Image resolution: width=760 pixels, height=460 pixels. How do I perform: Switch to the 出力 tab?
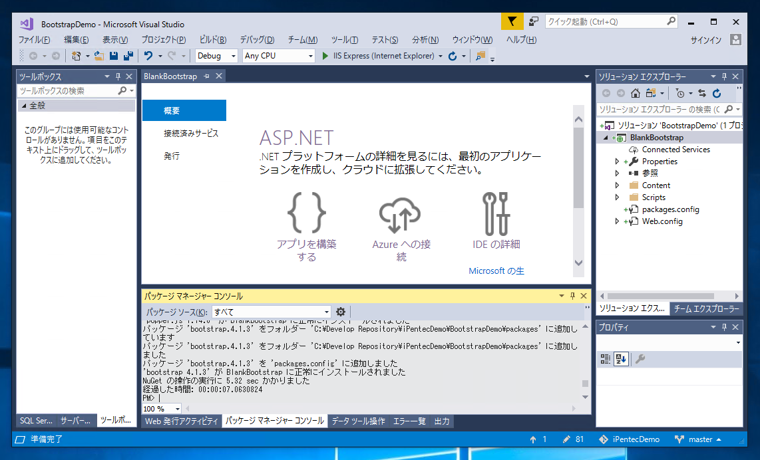(x=442, y=421)
